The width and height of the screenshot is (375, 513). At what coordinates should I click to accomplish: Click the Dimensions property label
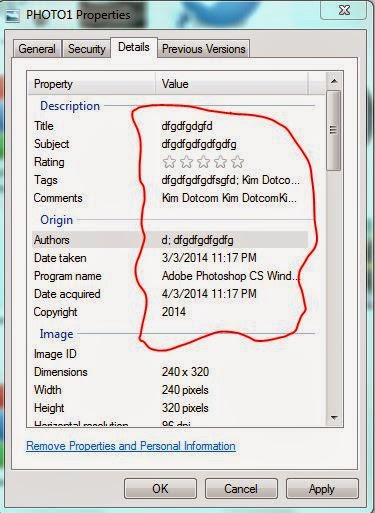[61, 372]
